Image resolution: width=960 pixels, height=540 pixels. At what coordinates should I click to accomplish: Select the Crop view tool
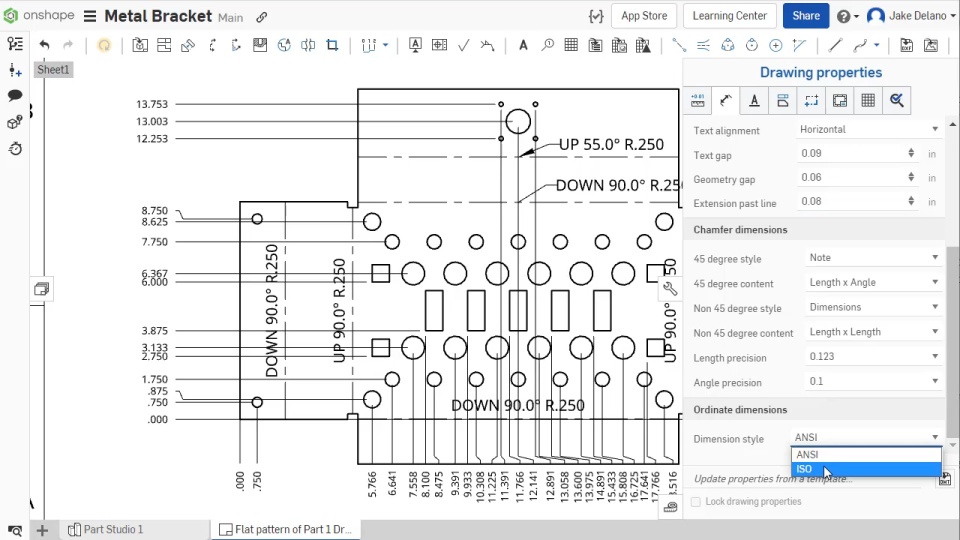(x=332, y=45)
